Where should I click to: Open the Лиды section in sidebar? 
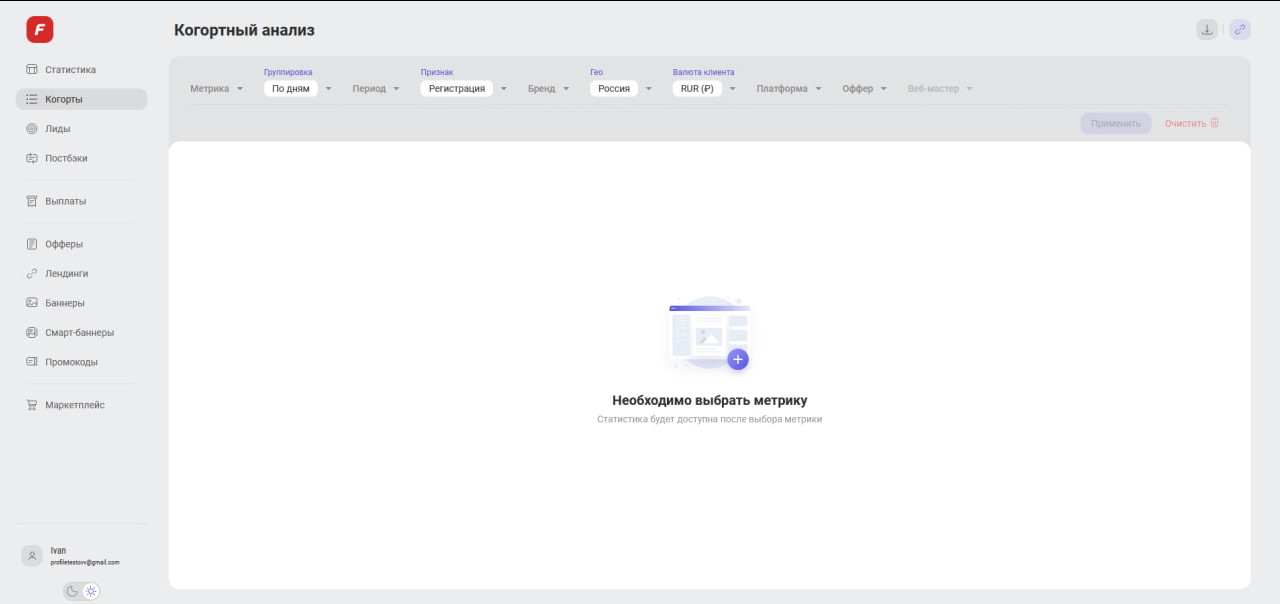tap(57, 129)
